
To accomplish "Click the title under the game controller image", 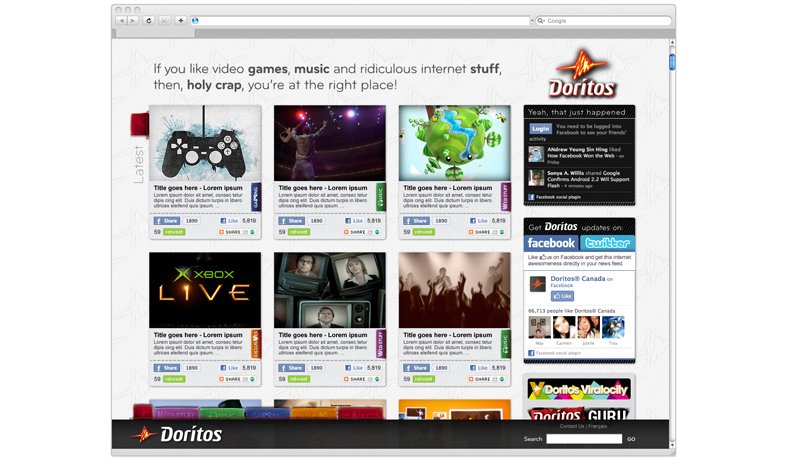I will (198, 188).
